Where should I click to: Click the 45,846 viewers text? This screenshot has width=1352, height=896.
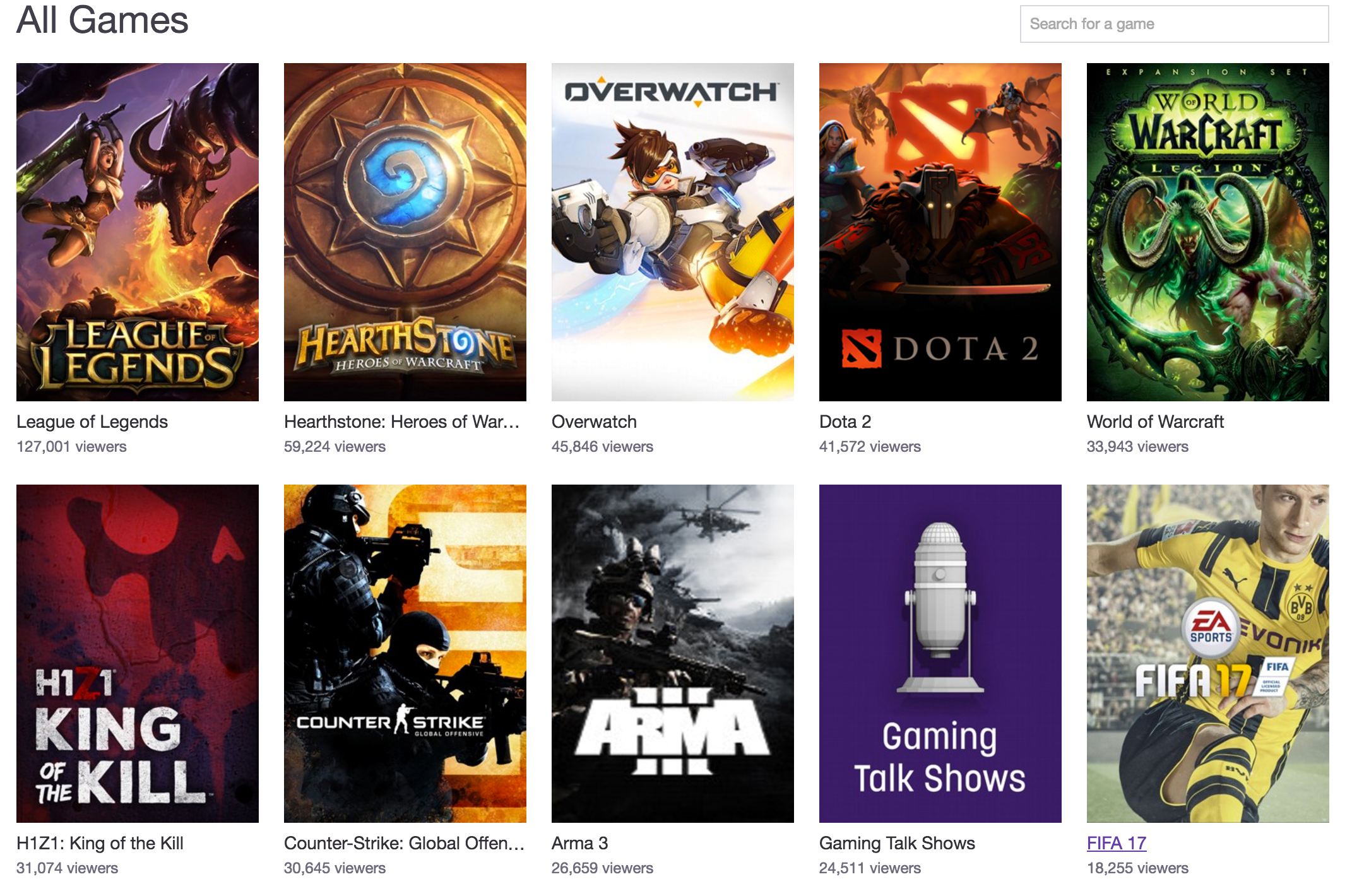[x=602, y=447]
